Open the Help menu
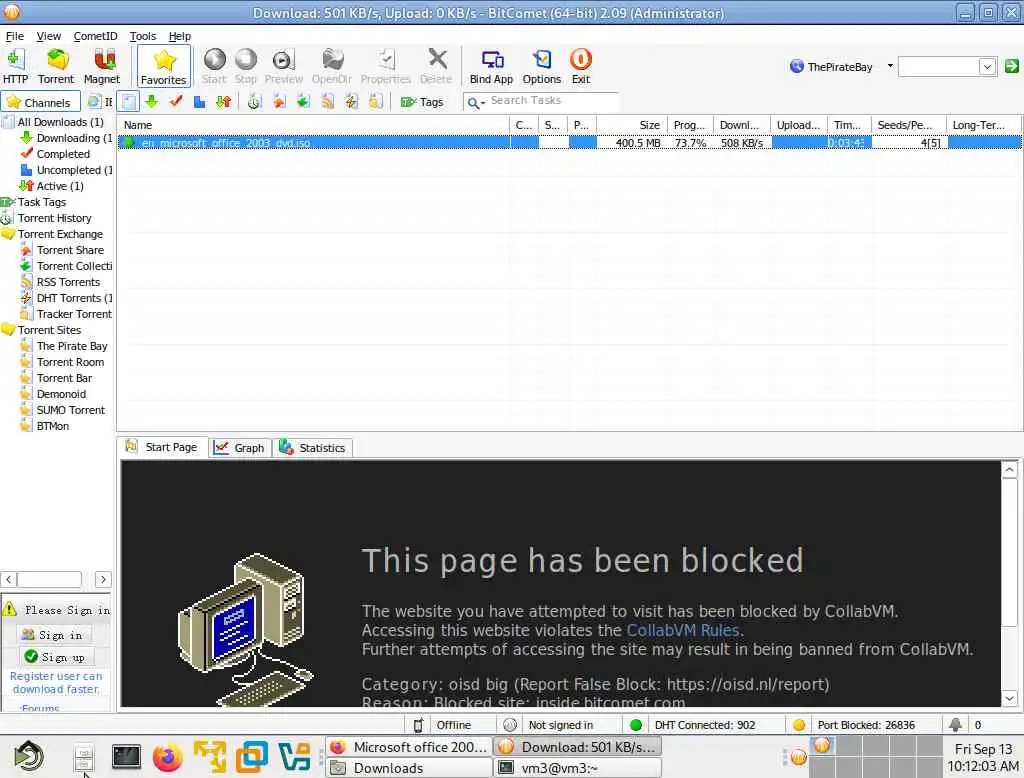 click(180, 36)
